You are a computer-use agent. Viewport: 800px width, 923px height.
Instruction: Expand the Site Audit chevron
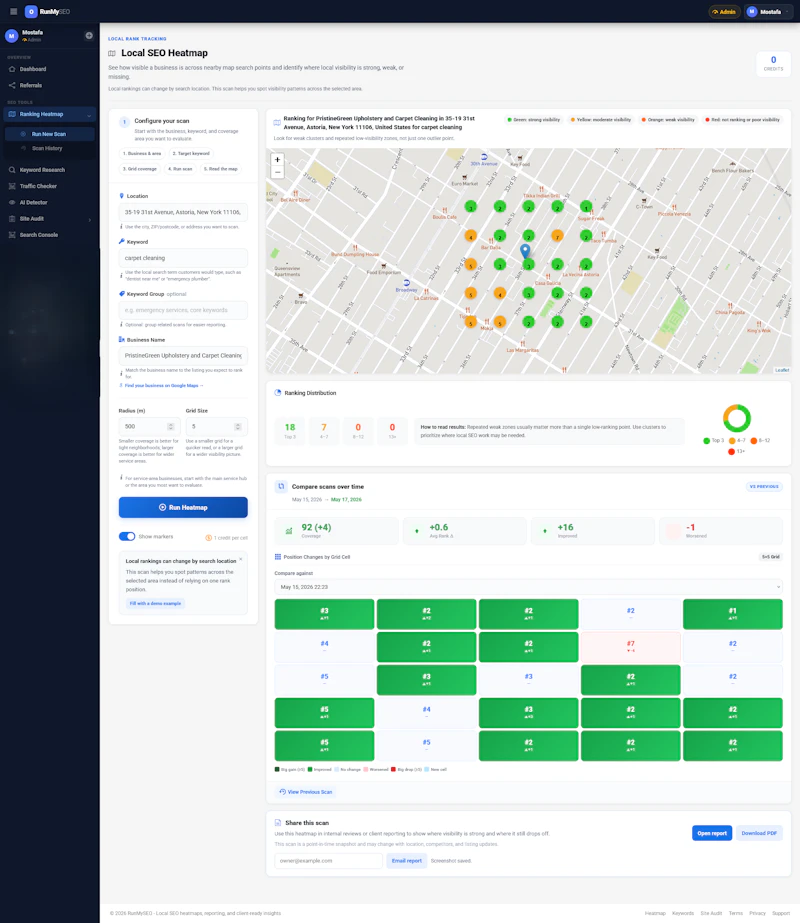[89, 220]
